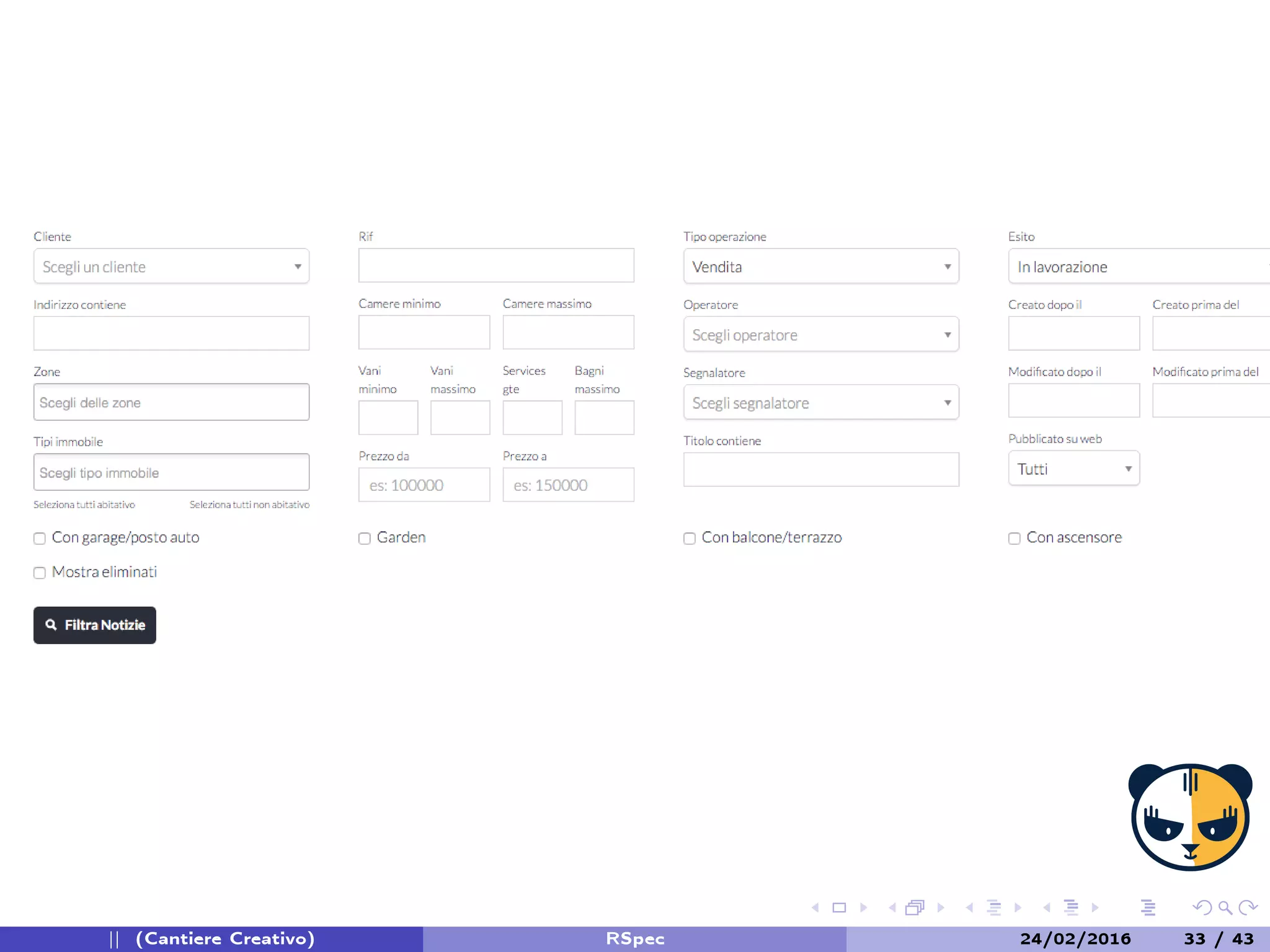The image size is (1270, 952).
Task: Click the Prezzo a field
Action: 568,485
